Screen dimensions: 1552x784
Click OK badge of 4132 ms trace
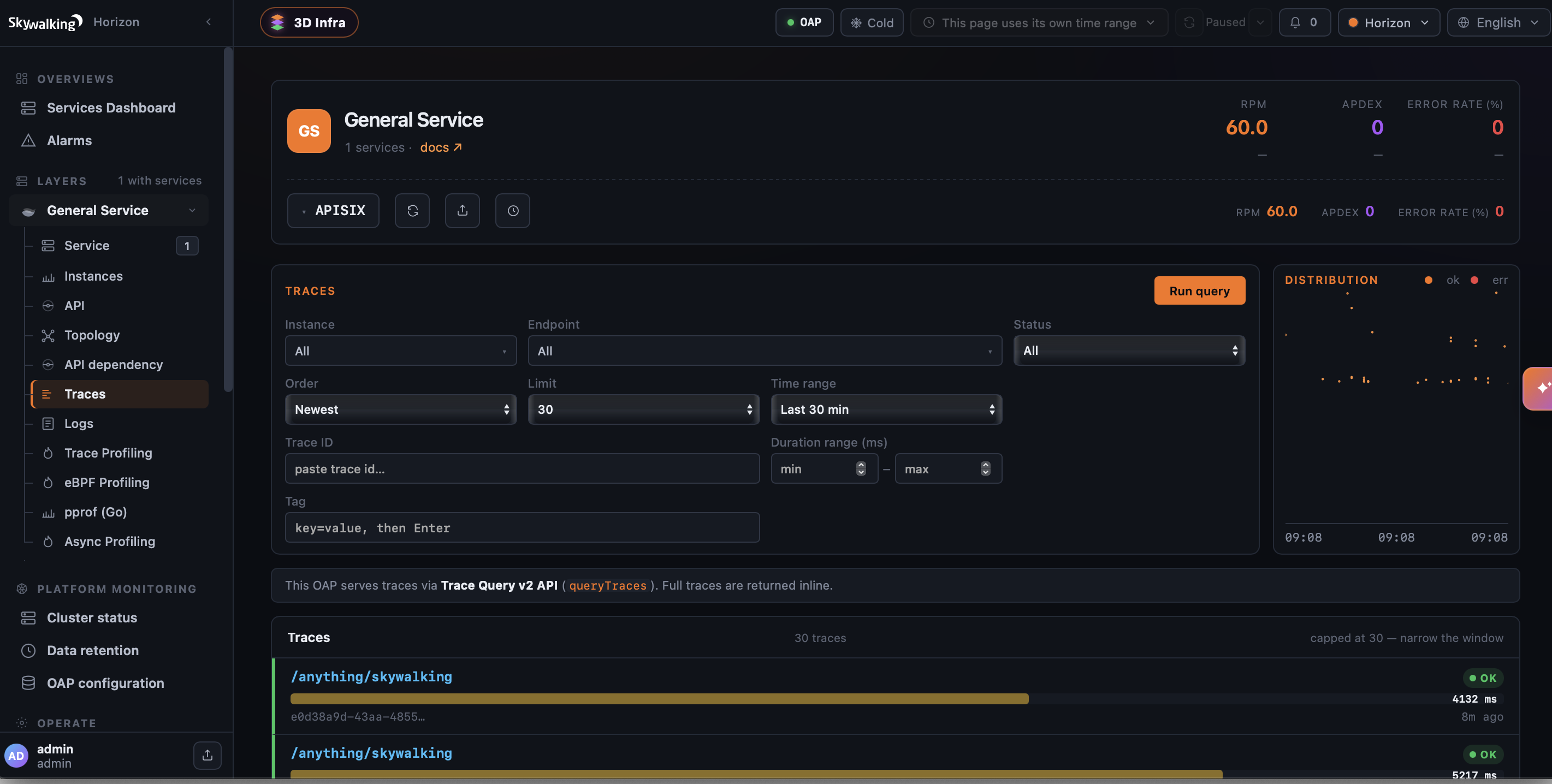1483,678
